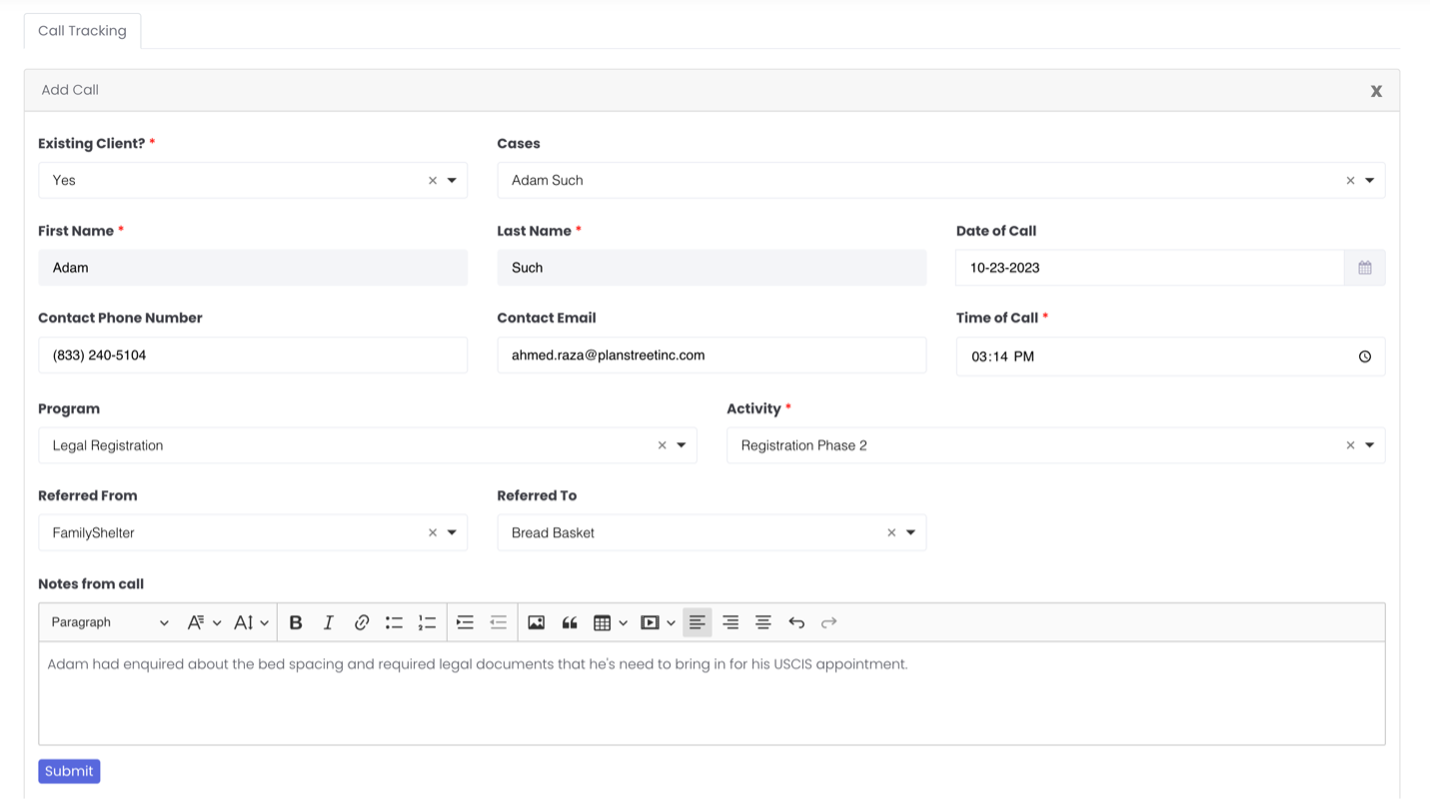Click into the Contact Phone Number field

click(253, 355)
